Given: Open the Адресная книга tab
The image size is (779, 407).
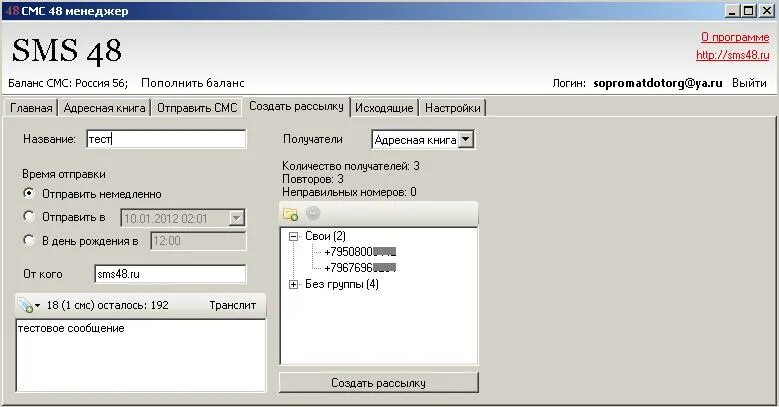Looking at the screenshot, I should (104, 108).
